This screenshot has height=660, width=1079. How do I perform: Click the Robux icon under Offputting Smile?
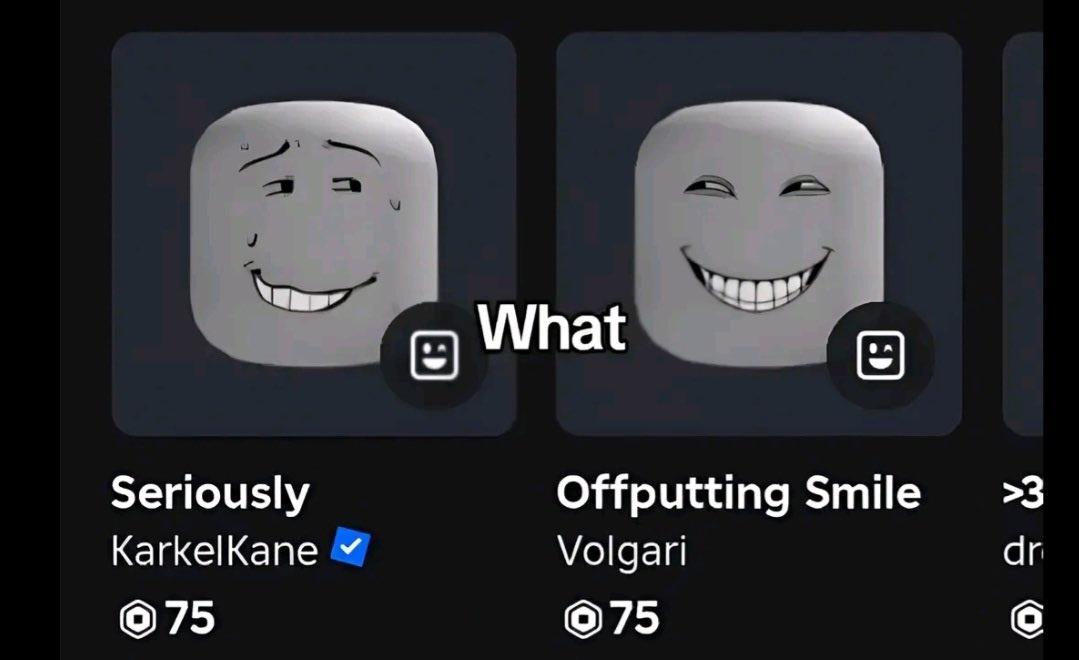coord(584,619)
